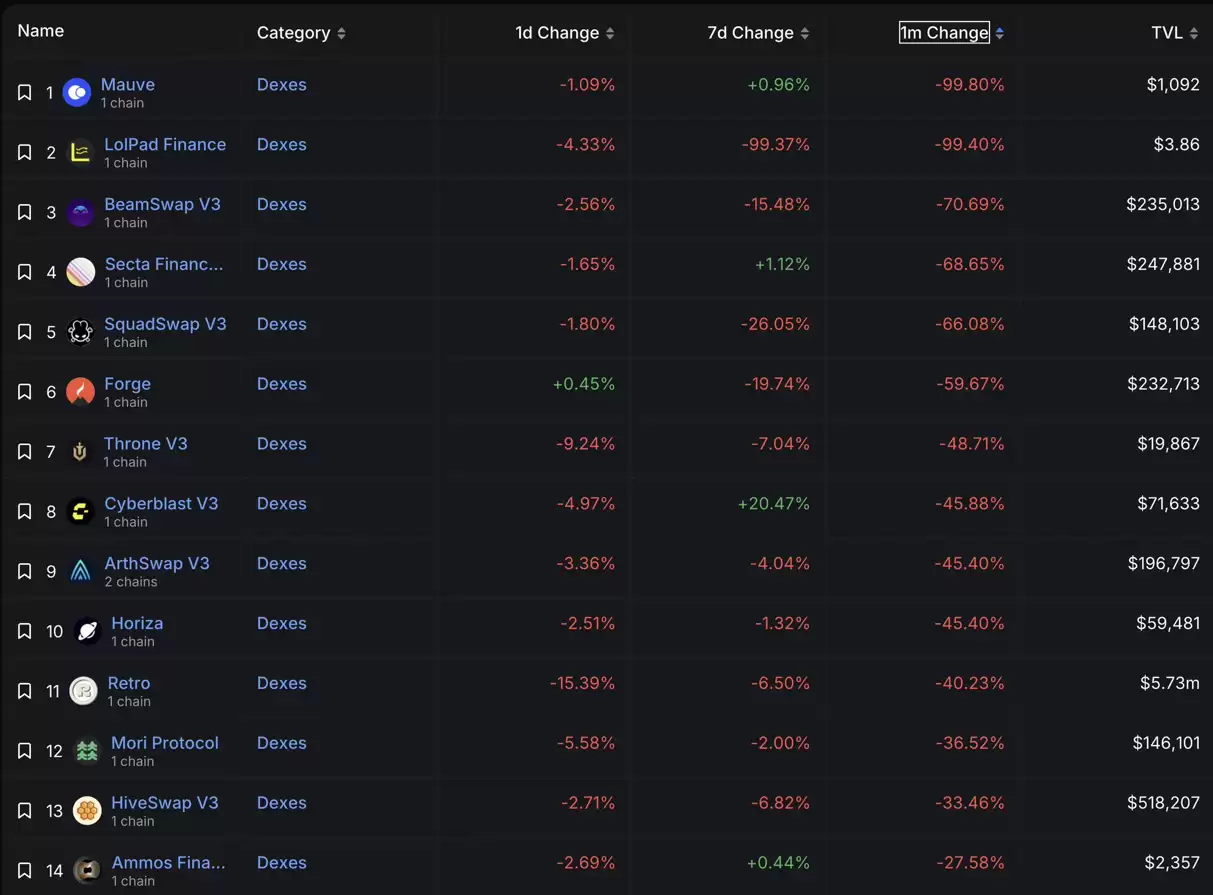Click the BeamSwap V3 logo icon

[80, 212]
